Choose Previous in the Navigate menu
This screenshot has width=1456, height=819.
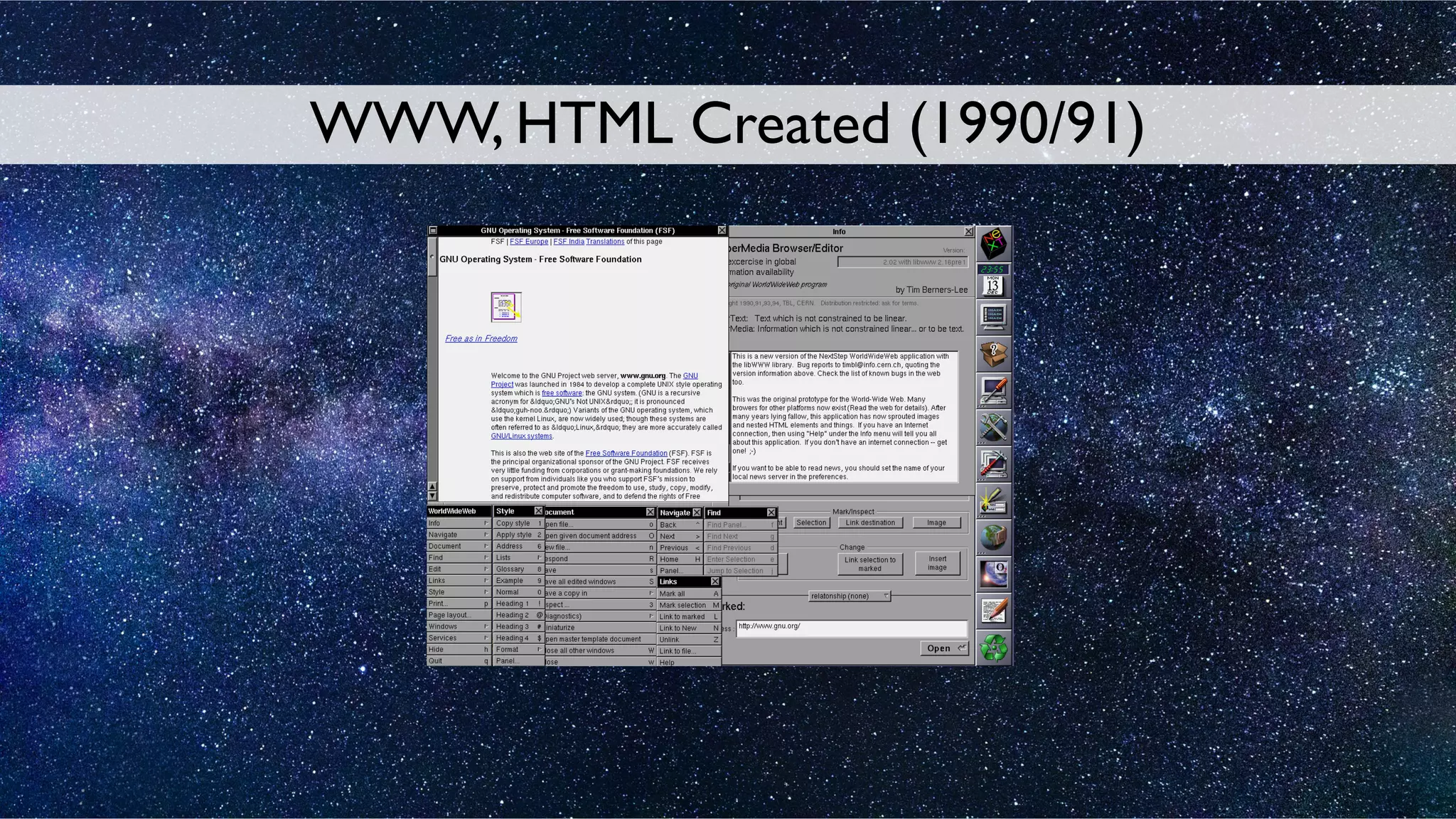(x=680, y=547)
